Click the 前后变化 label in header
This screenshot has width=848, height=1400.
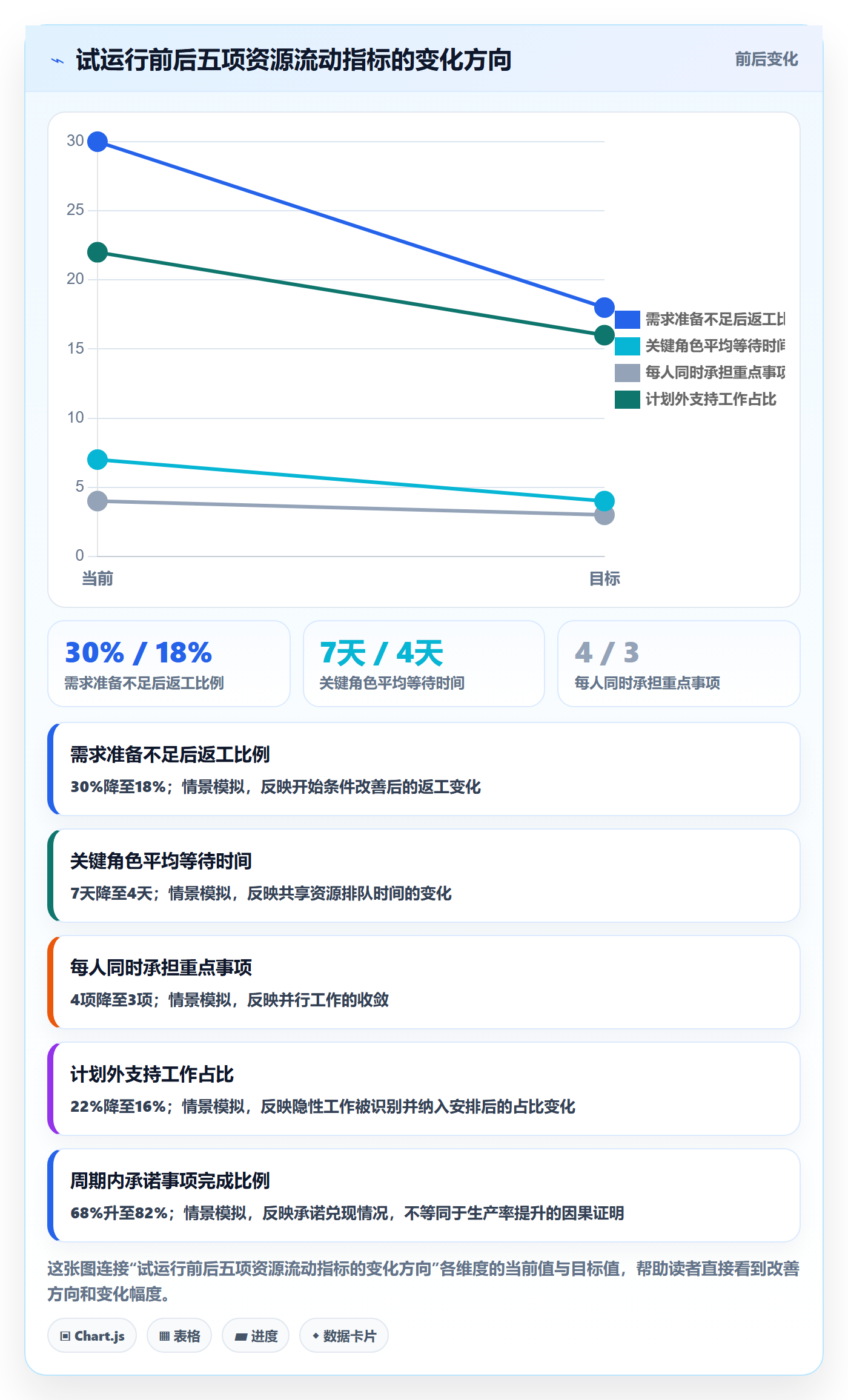click(x=766, y=59)
